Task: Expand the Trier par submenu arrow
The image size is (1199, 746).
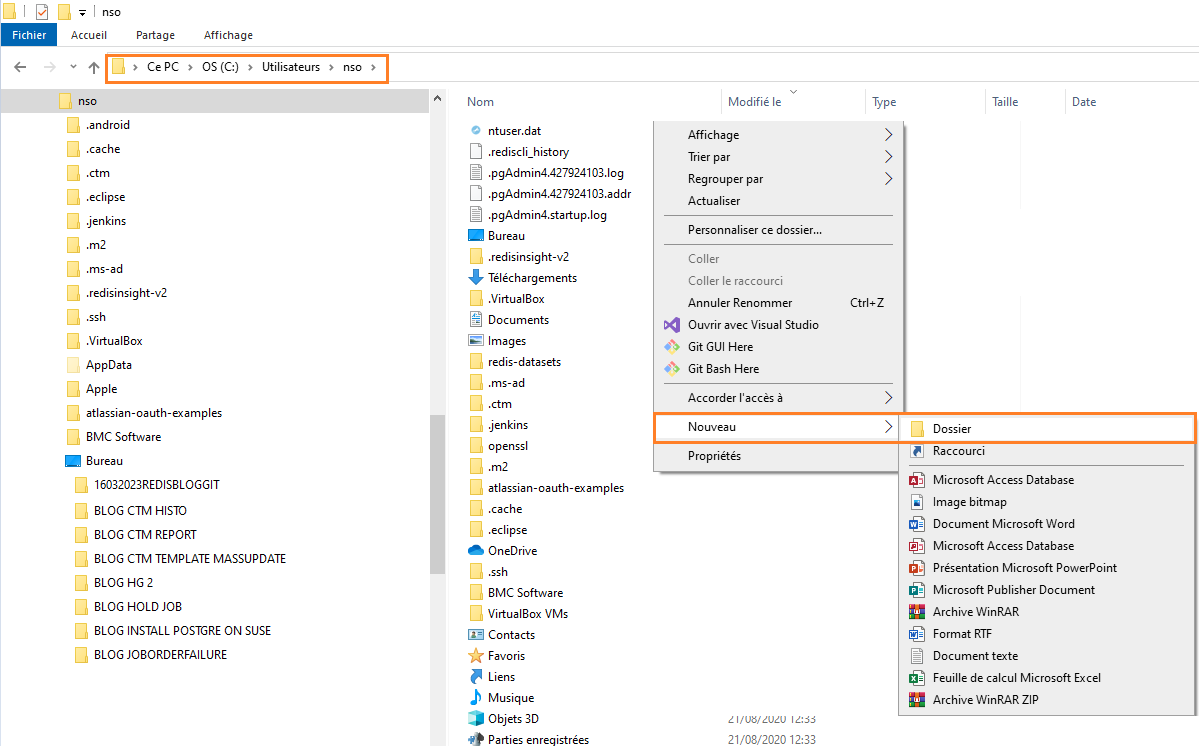Action: 888,157
